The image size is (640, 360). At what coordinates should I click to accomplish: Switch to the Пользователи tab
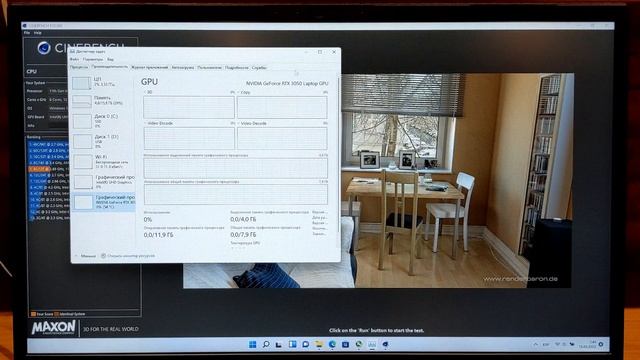coord(209,67)
